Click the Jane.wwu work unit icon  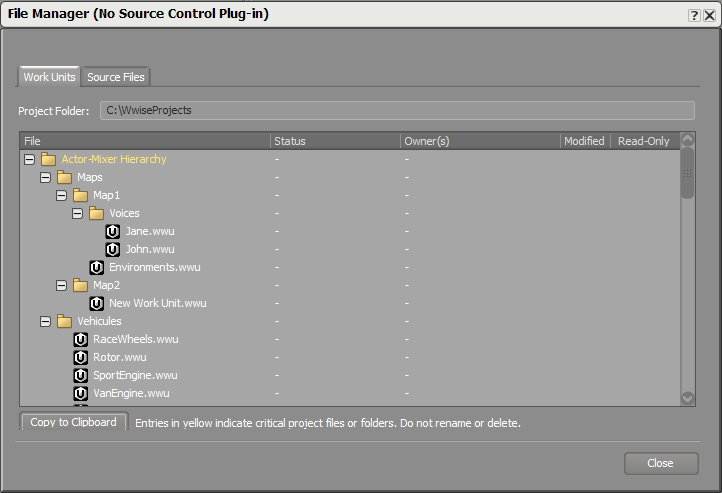click(x=113, y=231)
